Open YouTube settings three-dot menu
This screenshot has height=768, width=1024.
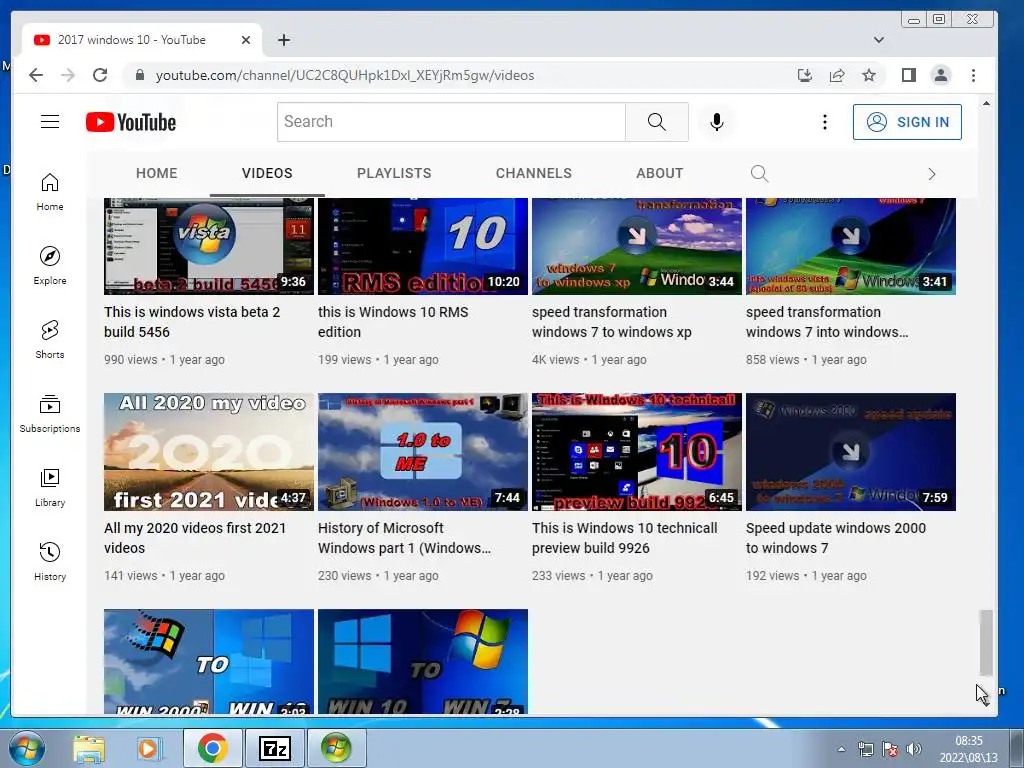825,122
